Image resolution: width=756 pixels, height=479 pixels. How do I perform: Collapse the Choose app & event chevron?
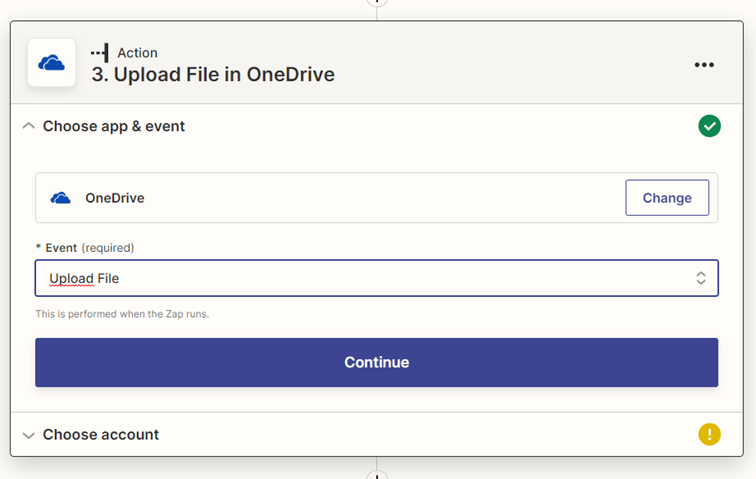[28, 126]
